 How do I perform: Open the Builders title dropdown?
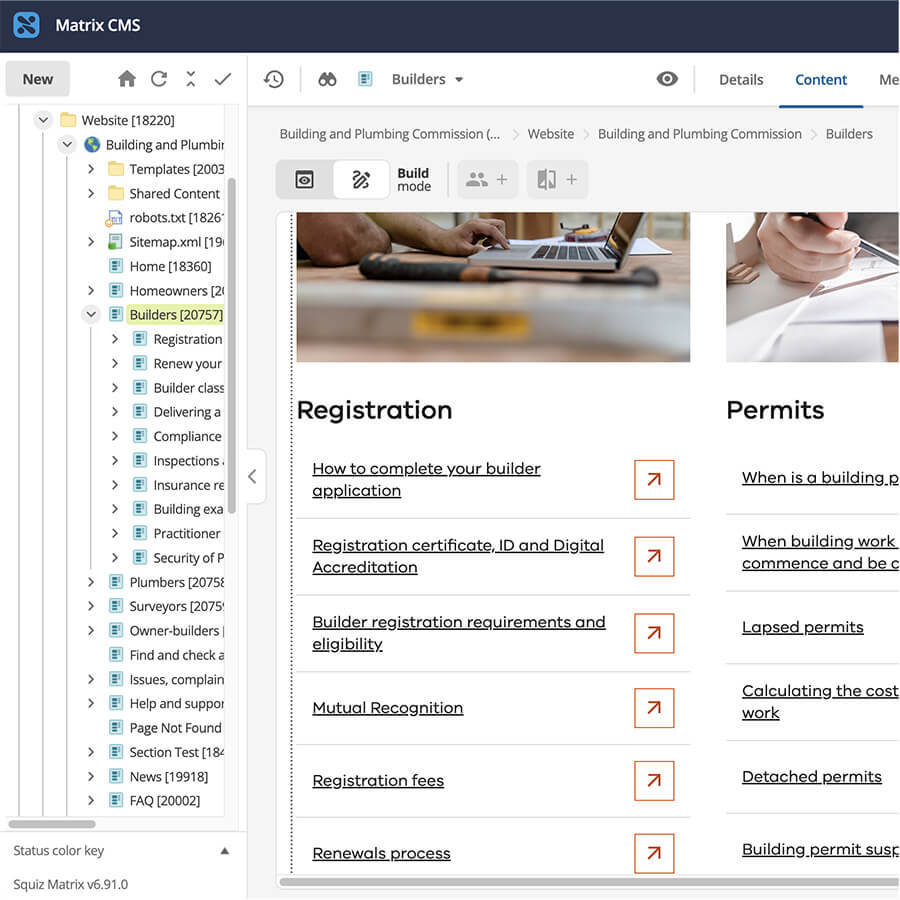[x=459, y=80]
